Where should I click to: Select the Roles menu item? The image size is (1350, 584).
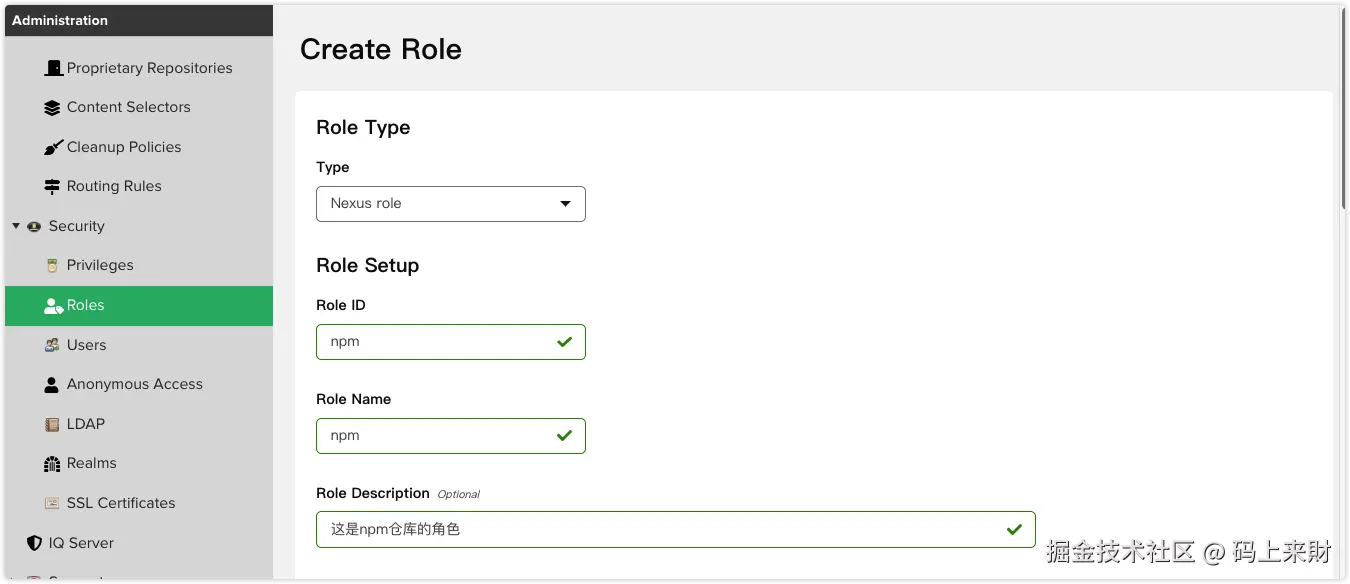pos(86,306)
